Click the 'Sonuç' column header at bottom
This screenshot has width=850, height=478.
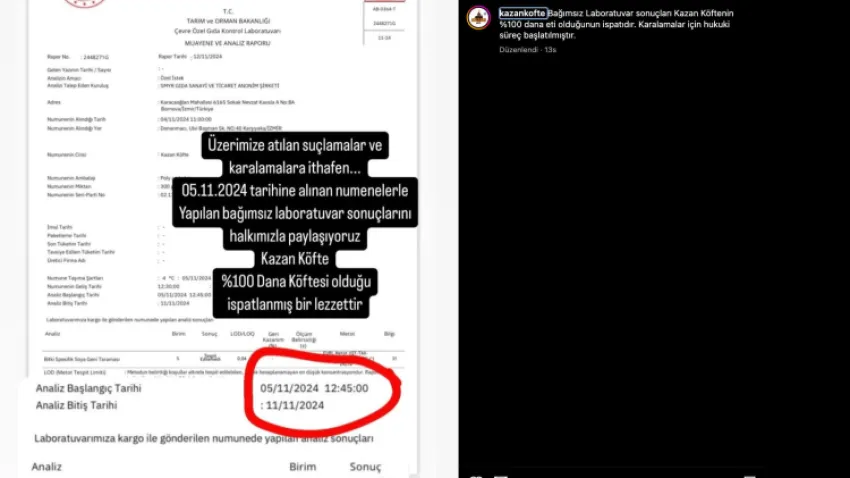pyautogui.click(x=365, y=467)
